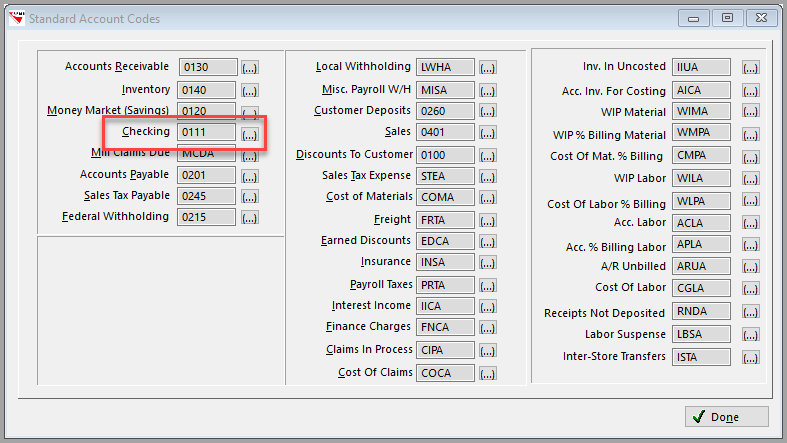Select the Federal Withholding field 0215
Viewport: 787px width, 443px height.
206,217
